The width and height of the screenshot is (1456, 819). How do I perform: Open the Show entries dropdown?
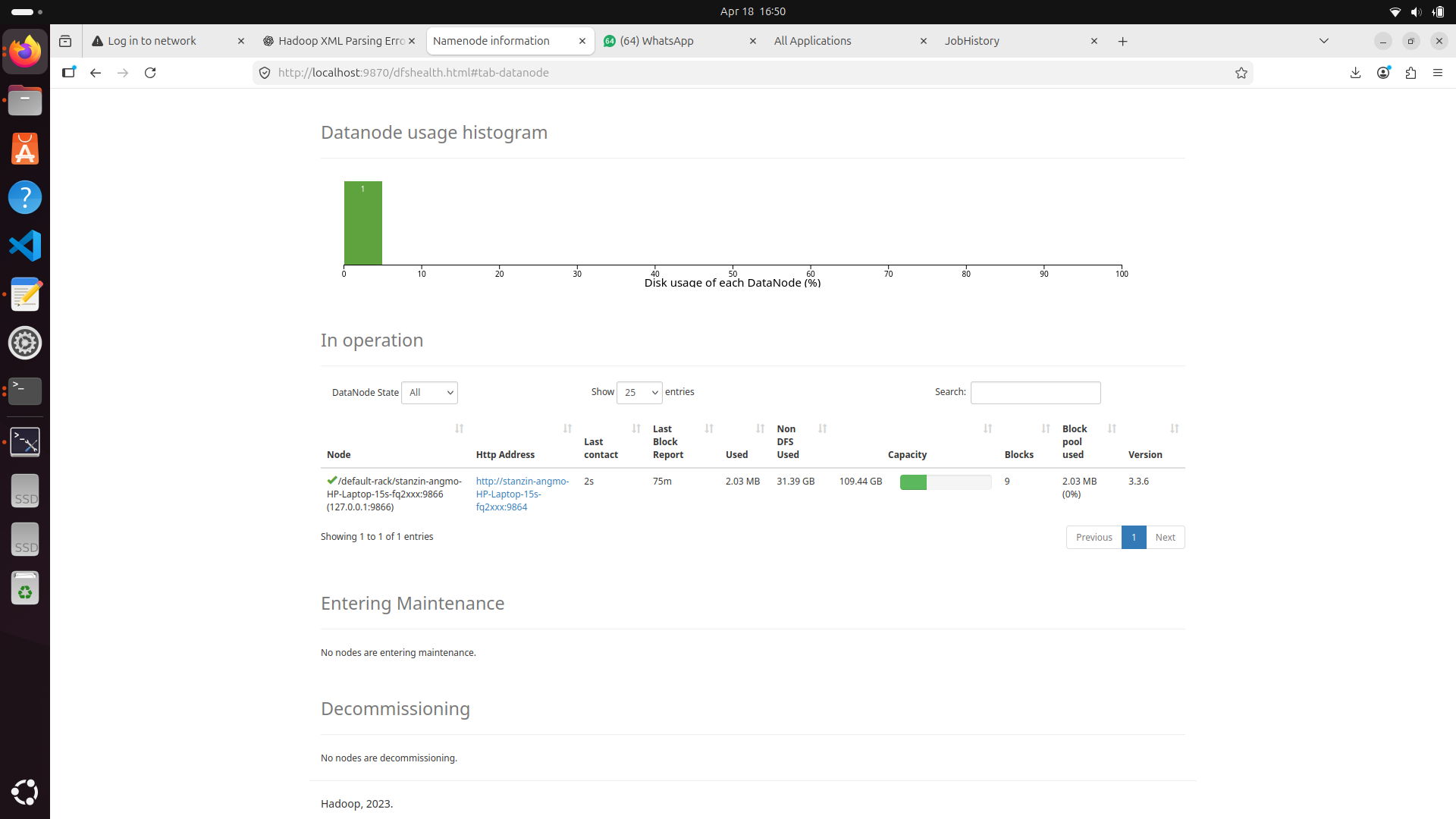point(639,392)
